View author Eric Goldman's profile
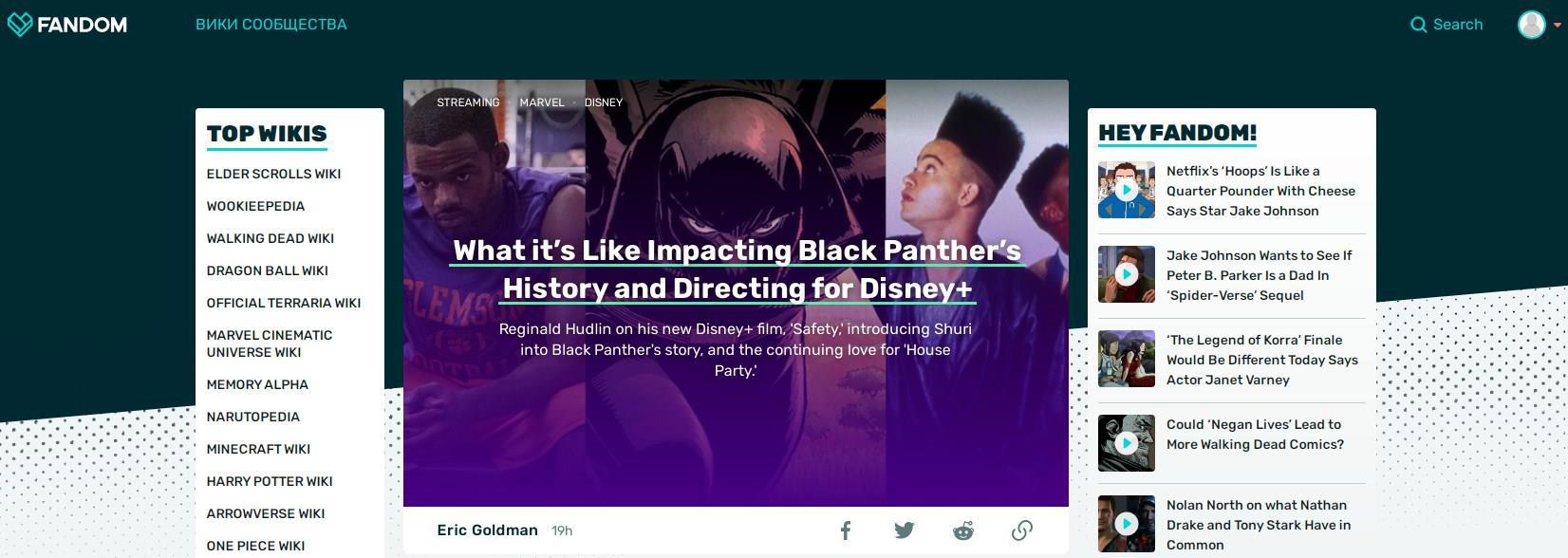 pyautogui.click(x=487, y=530)
